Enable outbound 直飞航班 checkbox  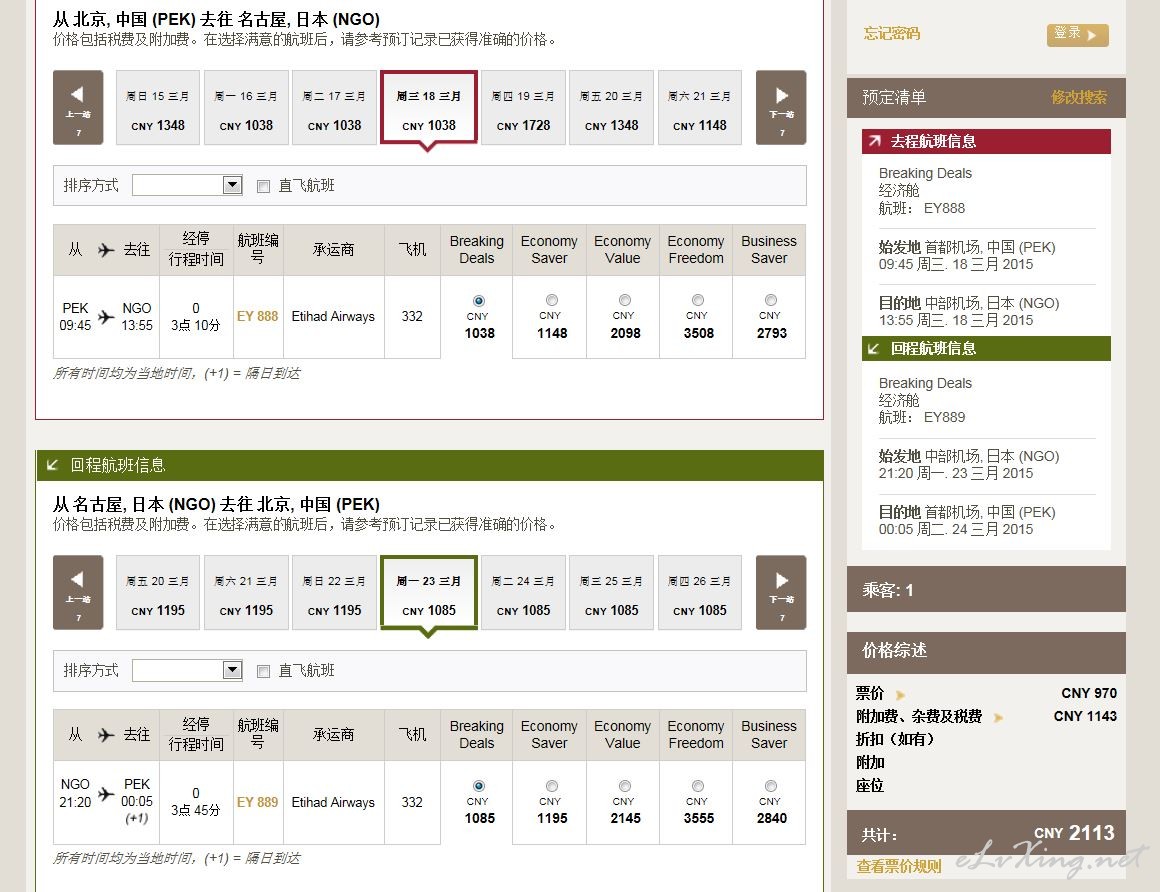pos(264,186)
